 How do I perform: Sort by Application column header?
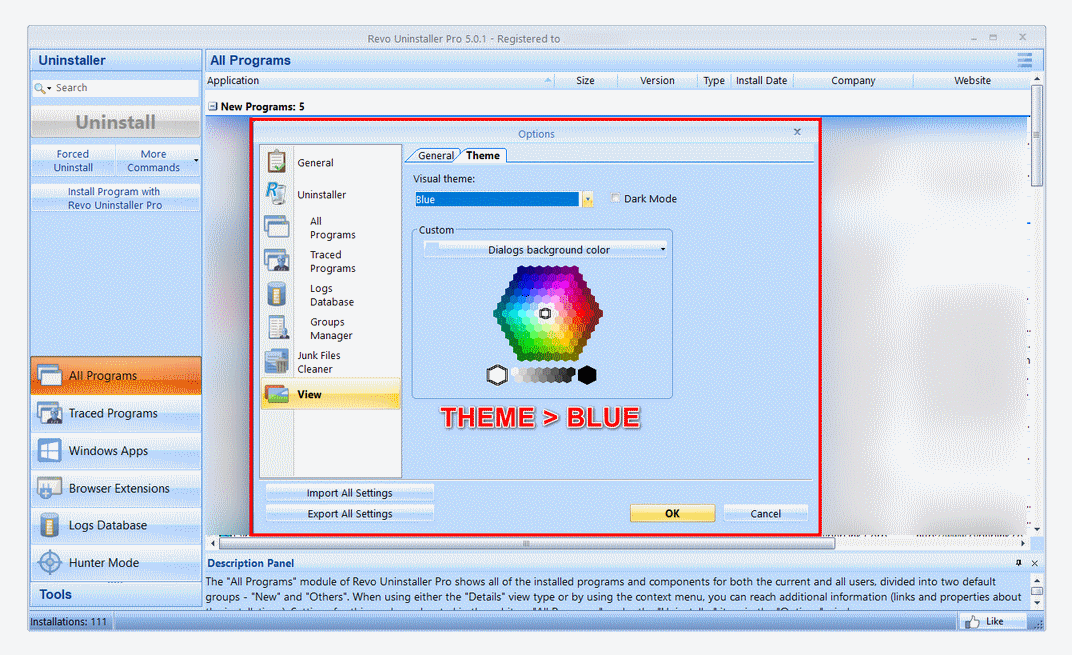click(379, 81)
